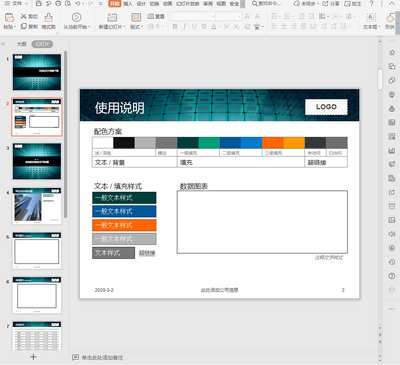Click the 分享 (Share) button
400x365 pixels.
[331, 4]
